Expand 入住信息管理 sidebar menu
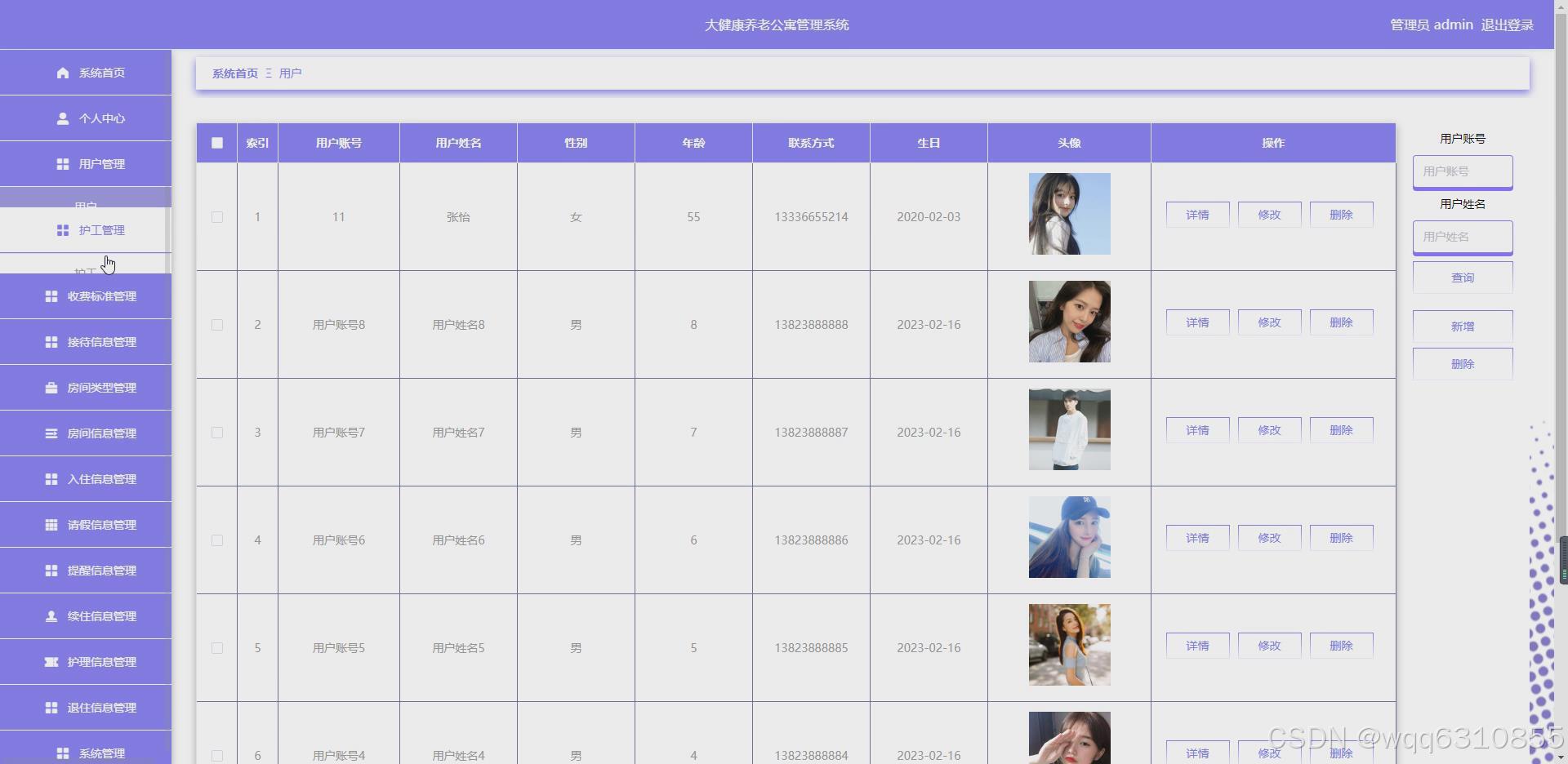Screen dimensions: 1568x764 (86, 479)
